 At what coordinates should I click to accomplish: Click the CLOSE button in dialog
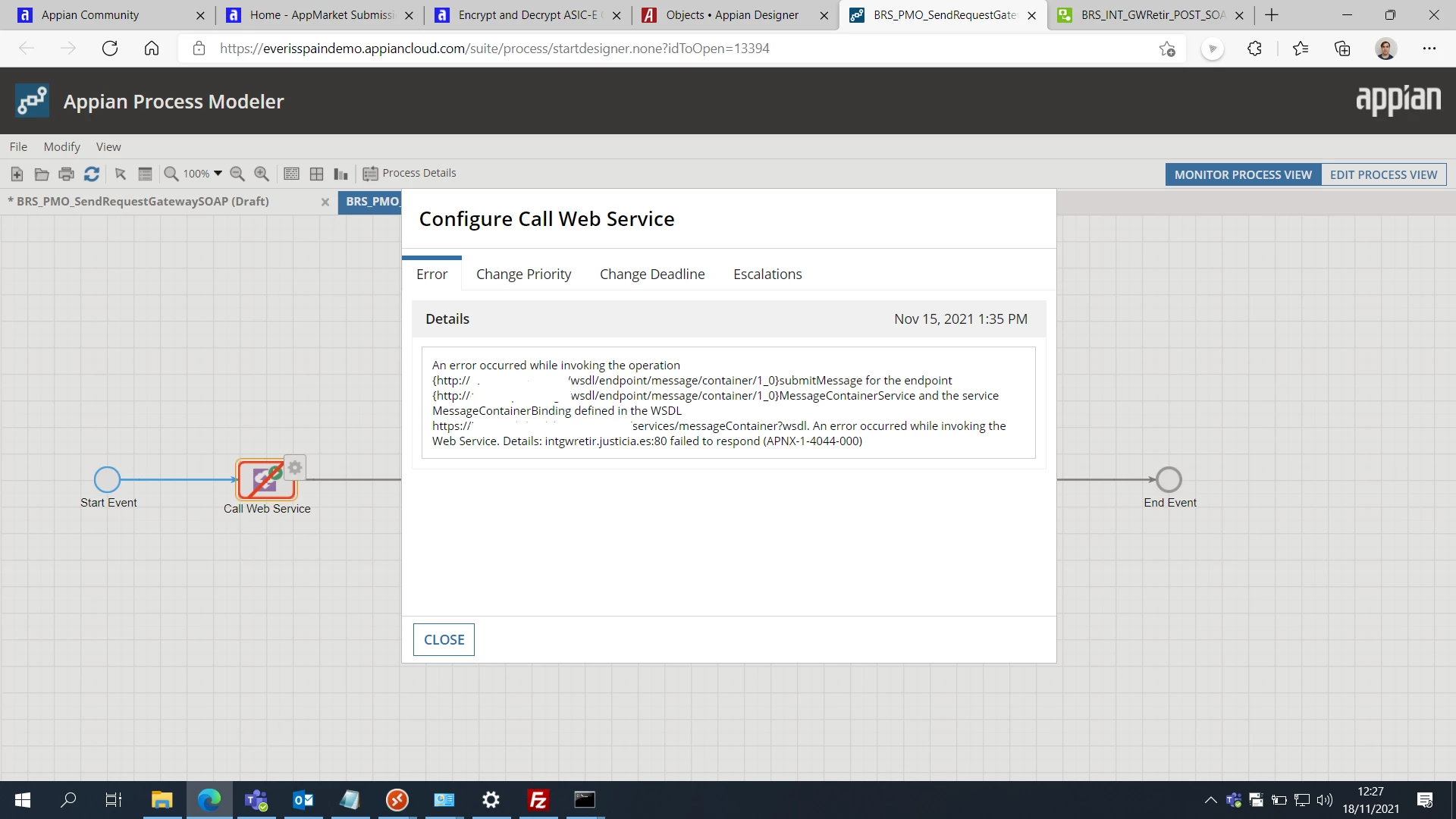[x=444, y=640]
